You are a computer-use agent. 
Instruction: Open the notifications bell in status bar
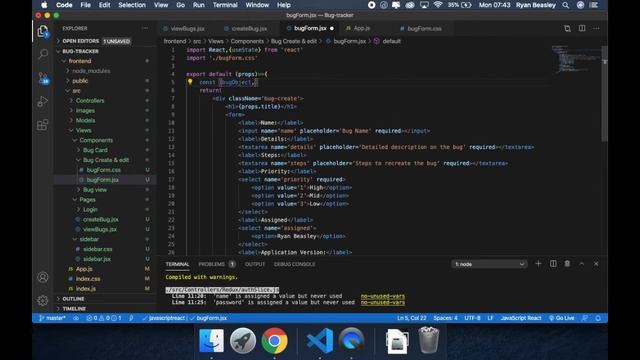coord(598,318)
